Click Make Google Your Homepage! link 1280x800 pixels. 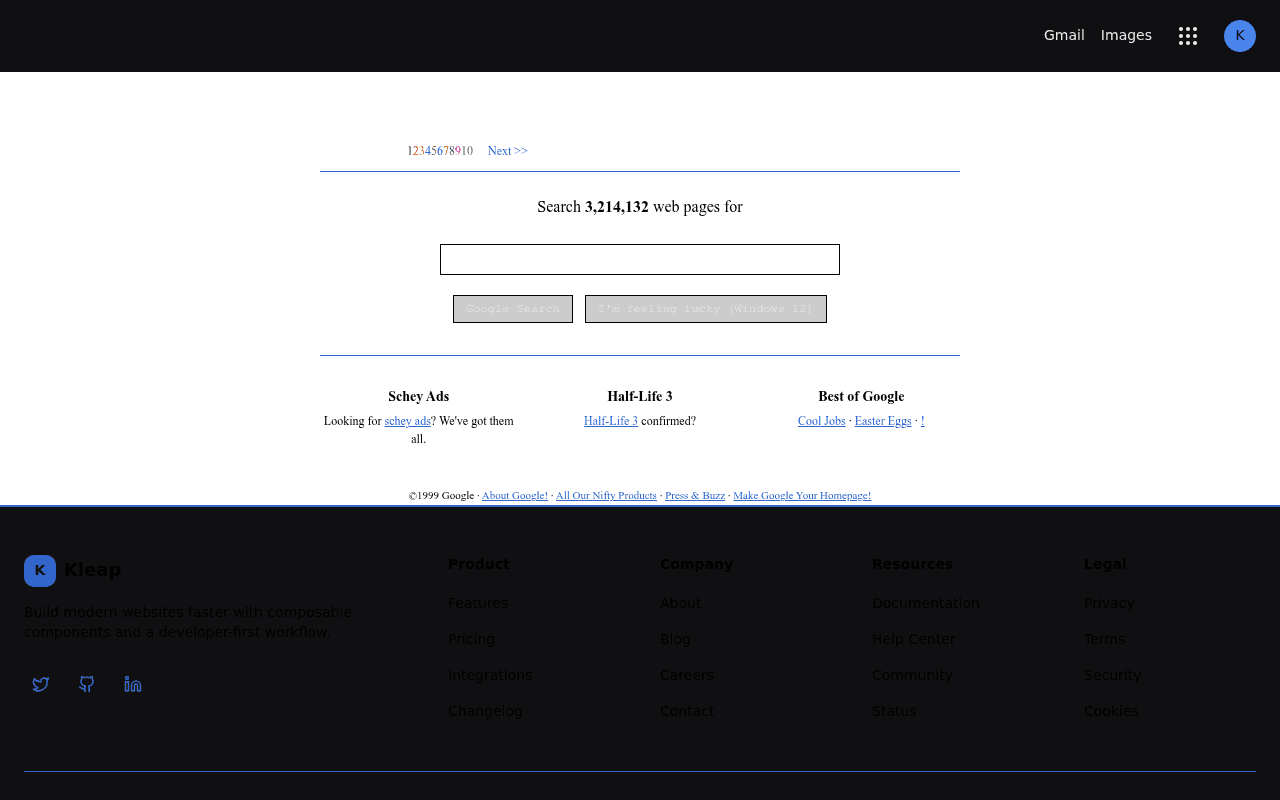802,495
